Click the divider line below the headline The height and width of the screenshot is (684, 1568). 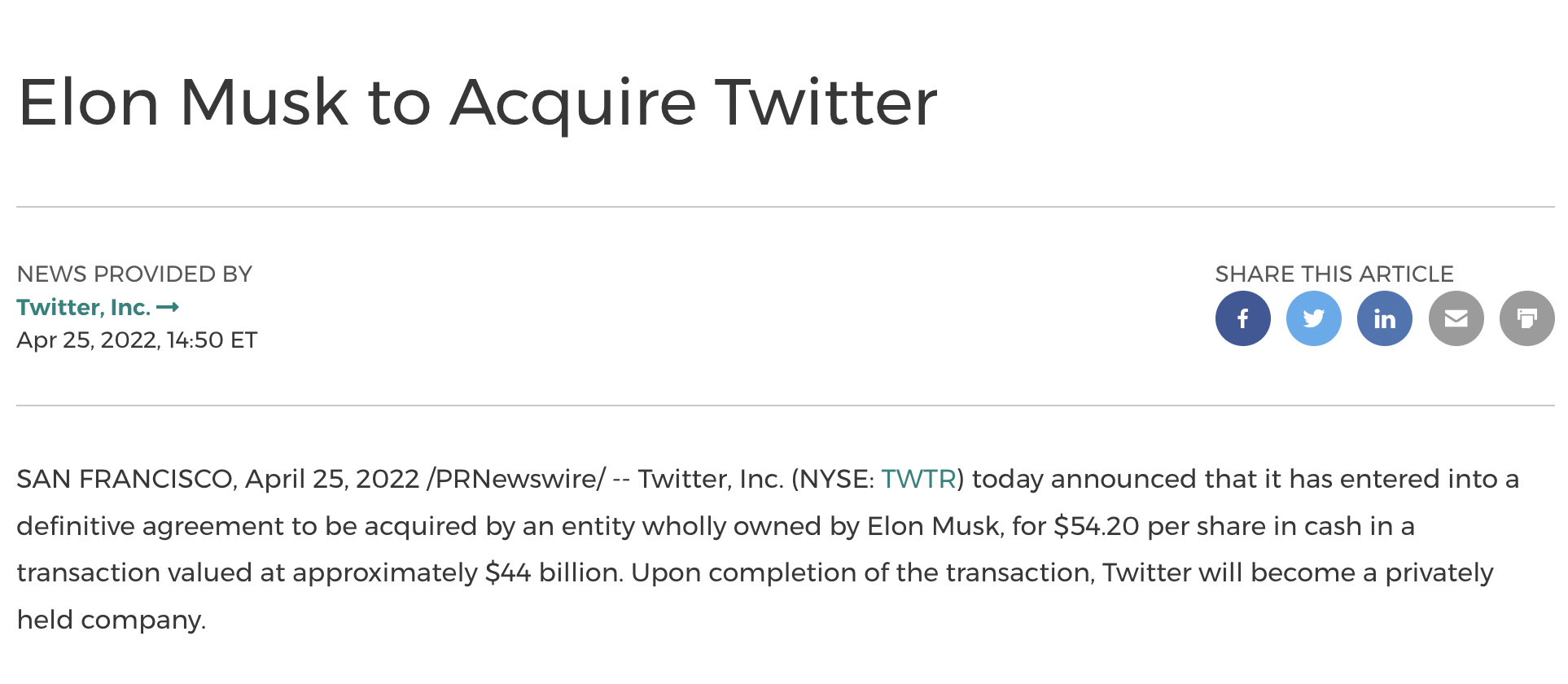pos(785,207)
